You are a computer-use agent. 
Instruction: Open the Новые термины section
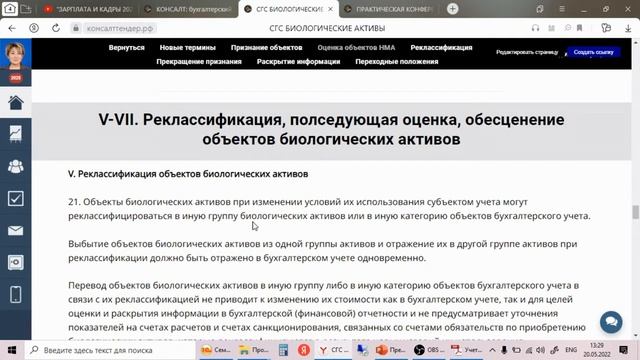187,47
